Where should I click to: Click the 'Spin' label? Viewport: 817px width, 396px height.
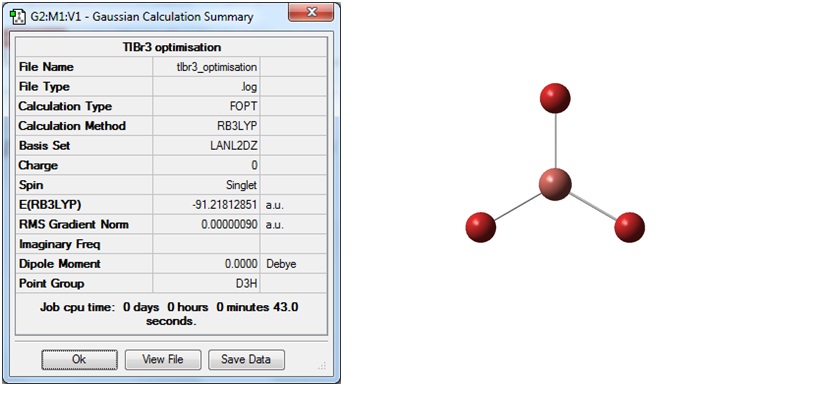pyautogui.click(x=31, y=185)
